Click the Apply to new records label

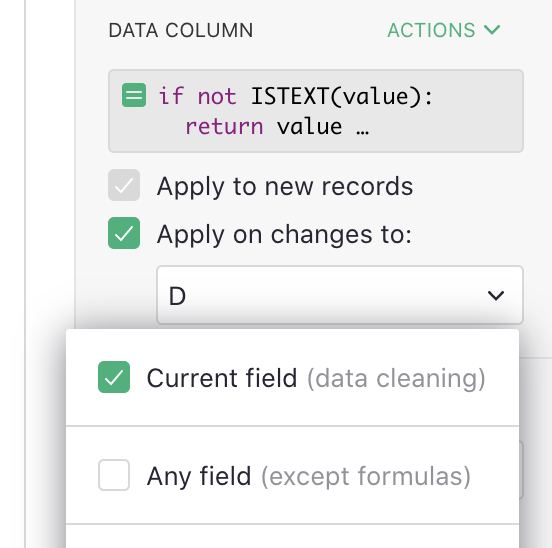pos(285,186)
